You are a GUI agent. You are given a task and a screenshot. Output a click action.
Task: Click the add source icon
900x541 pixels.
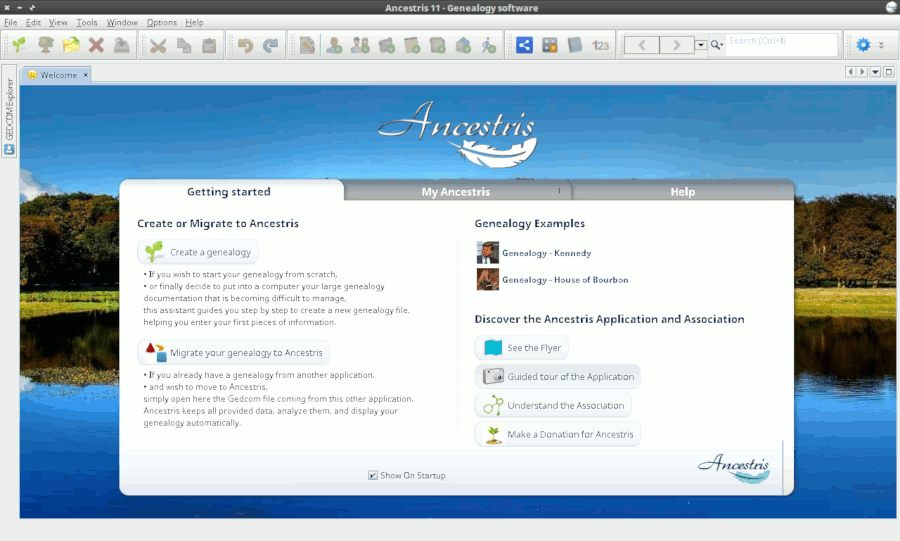click(437, 45)
